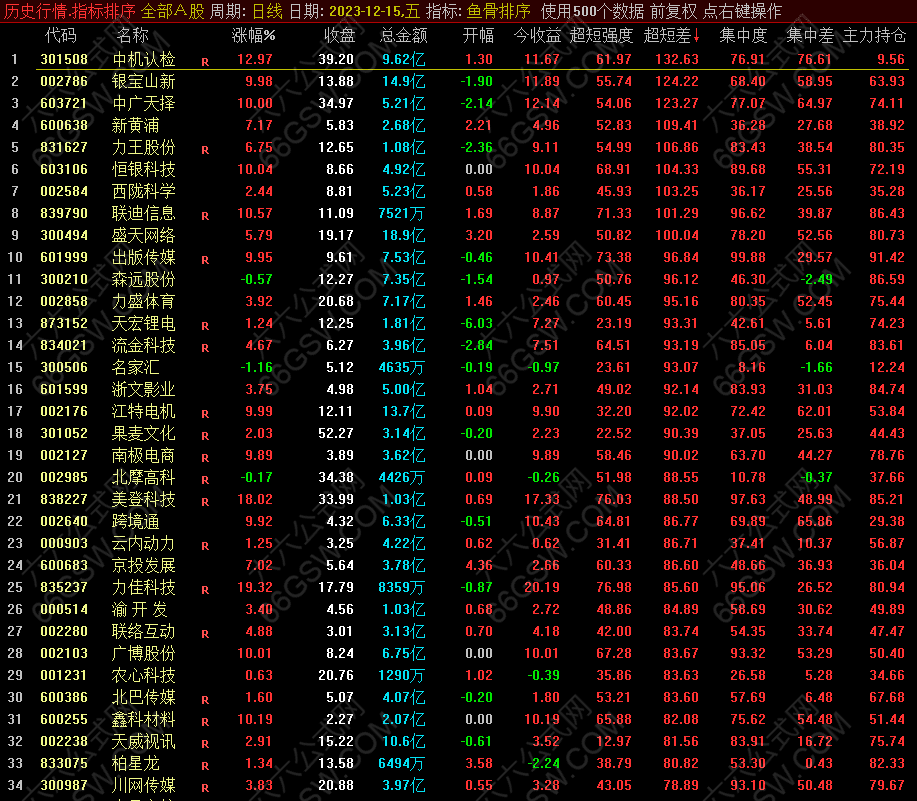Viewport: 917px width, 801px height.
Task: Sort by the 涨幅% column header
Action: [254, 36]
